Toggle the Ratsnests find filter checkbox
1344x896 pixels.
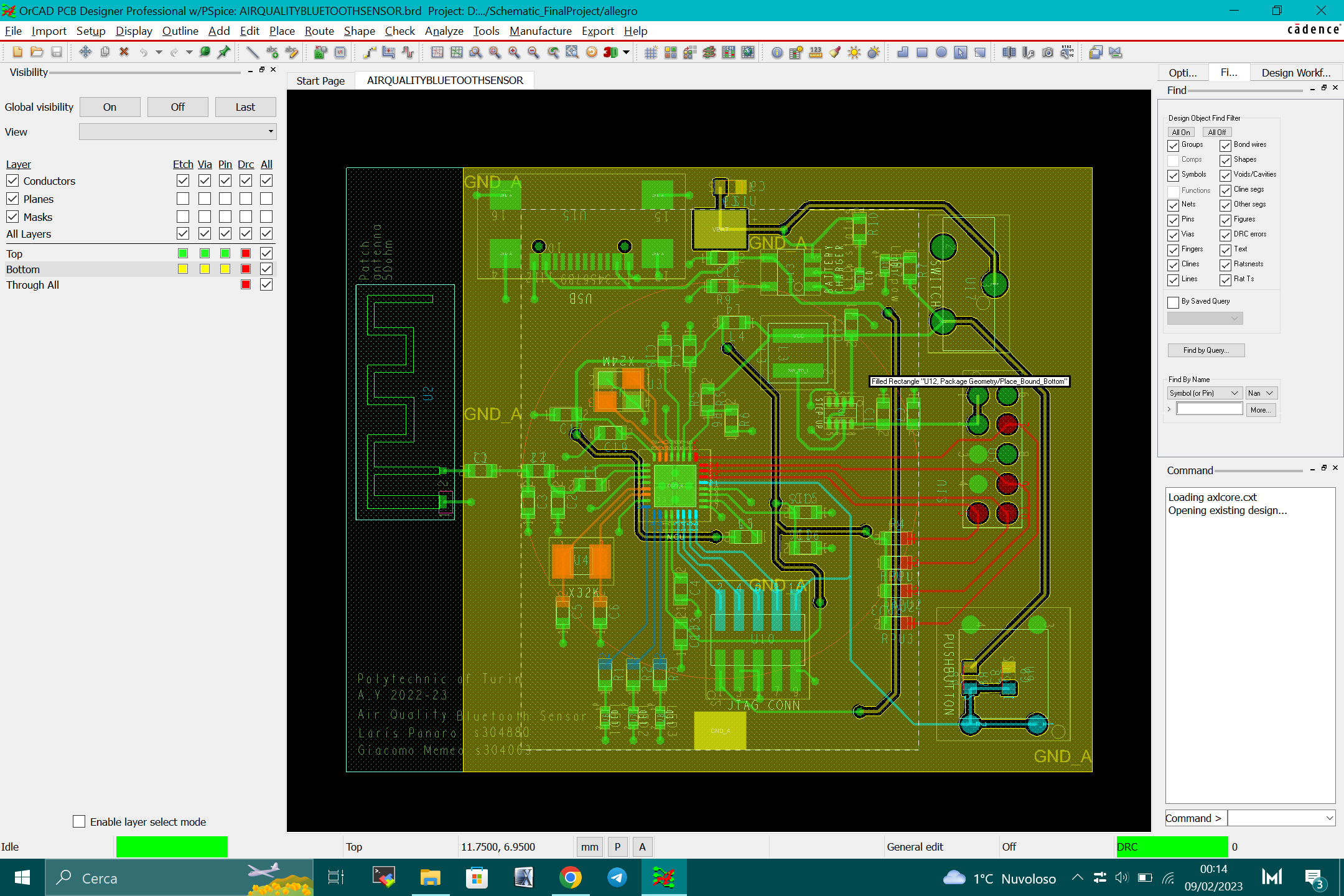tap(1225, 264)
